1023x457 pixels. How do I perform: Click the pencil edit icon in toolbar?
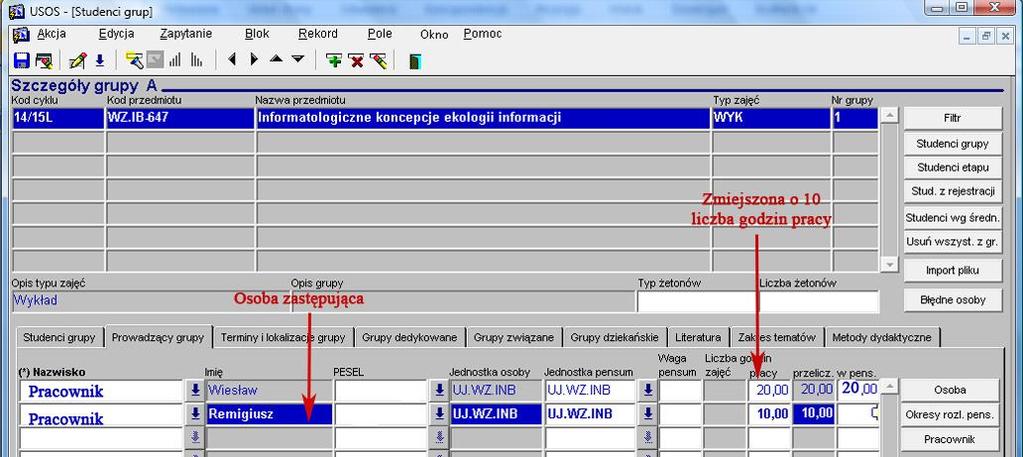click(78, 61)
